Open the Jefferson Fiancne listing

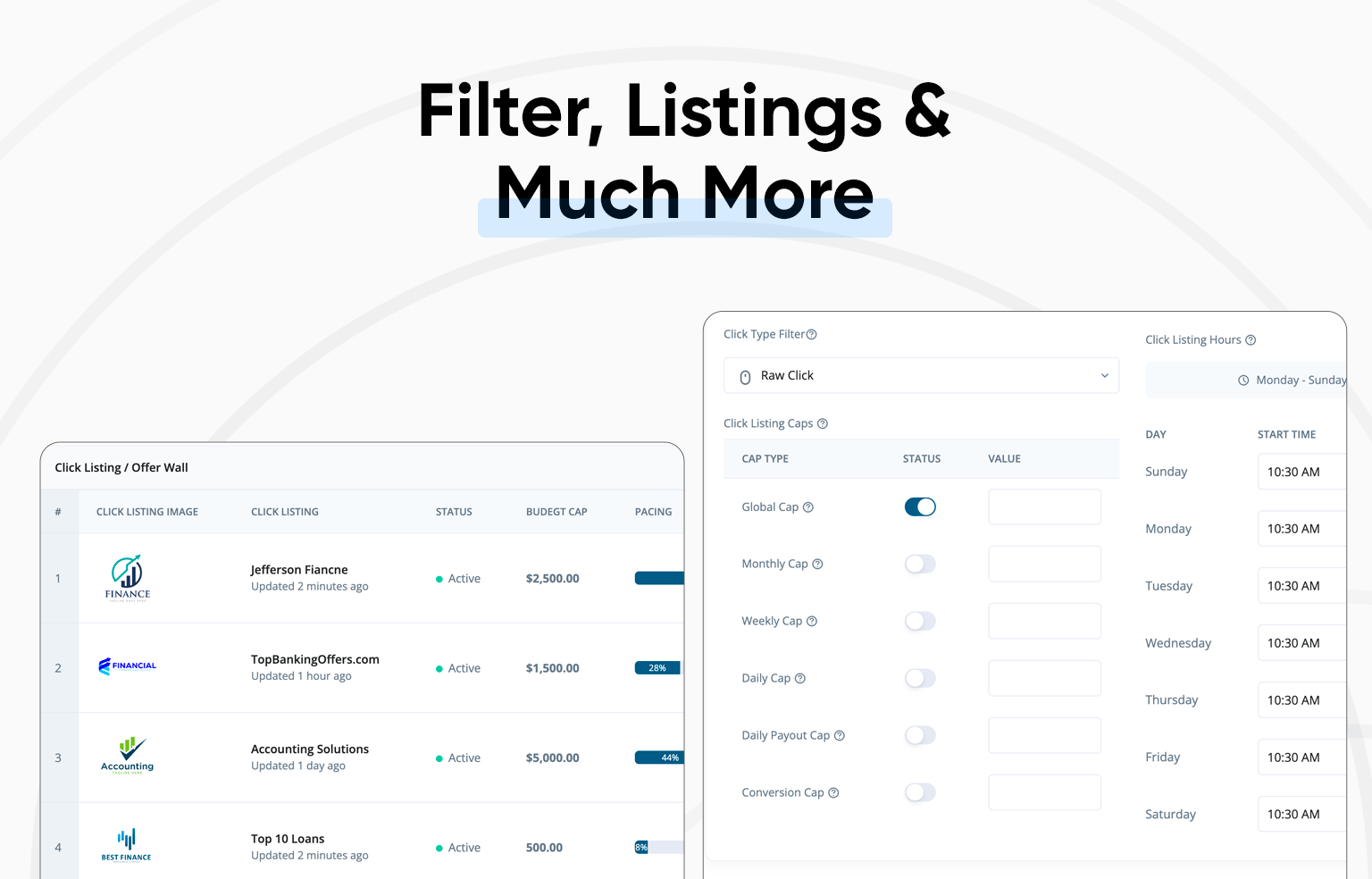pos(299,570)
